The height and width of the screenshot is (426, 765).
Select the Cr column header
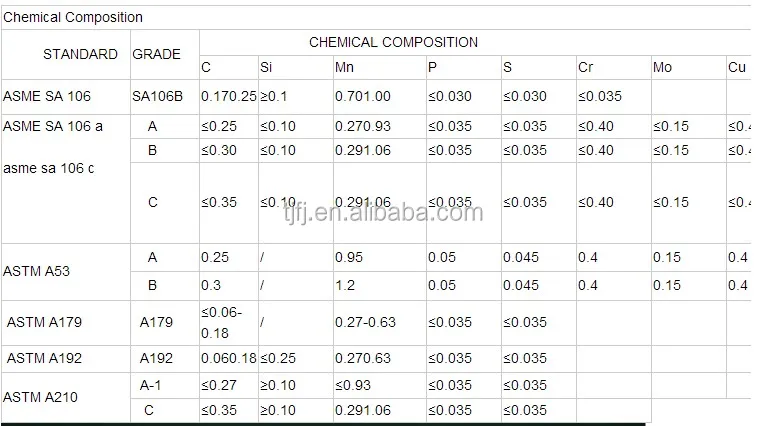(x=586, y=68)
